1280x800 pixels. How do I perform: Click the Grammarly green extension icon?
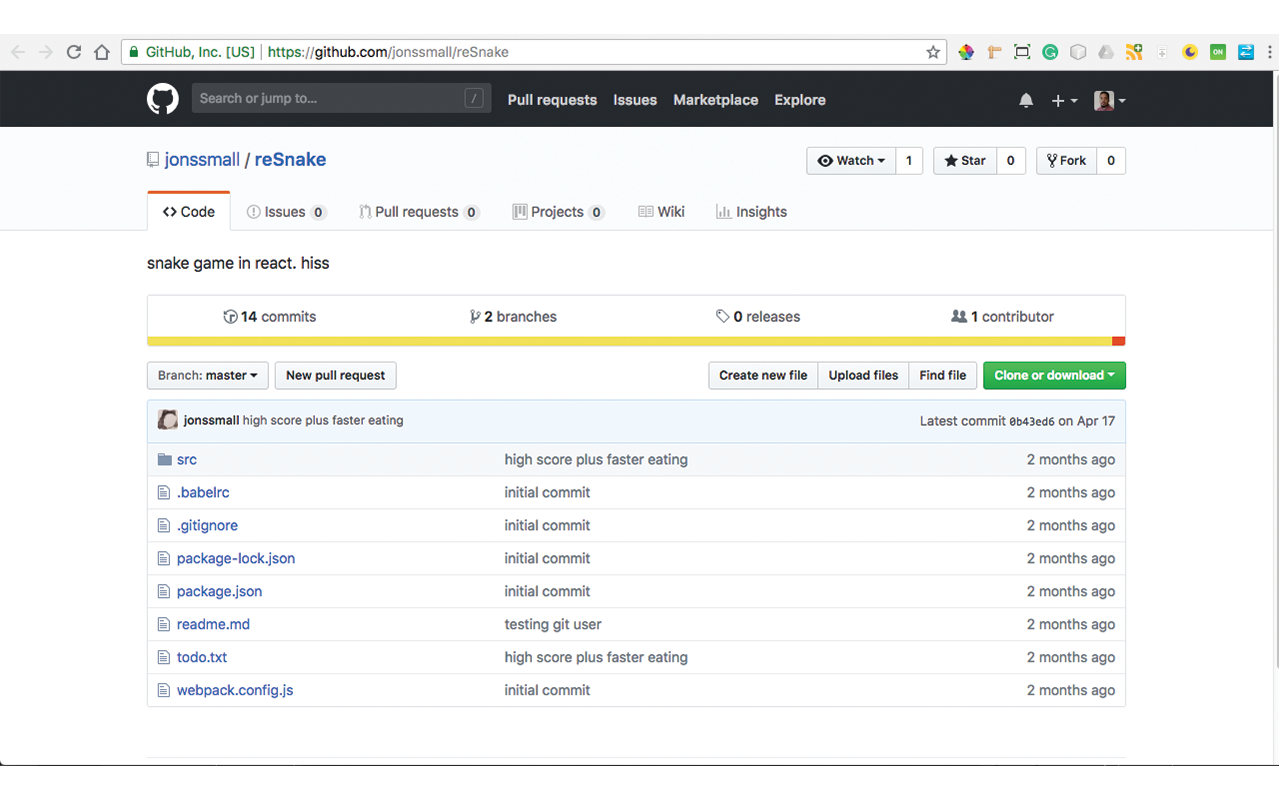[x=1050, y=52]
